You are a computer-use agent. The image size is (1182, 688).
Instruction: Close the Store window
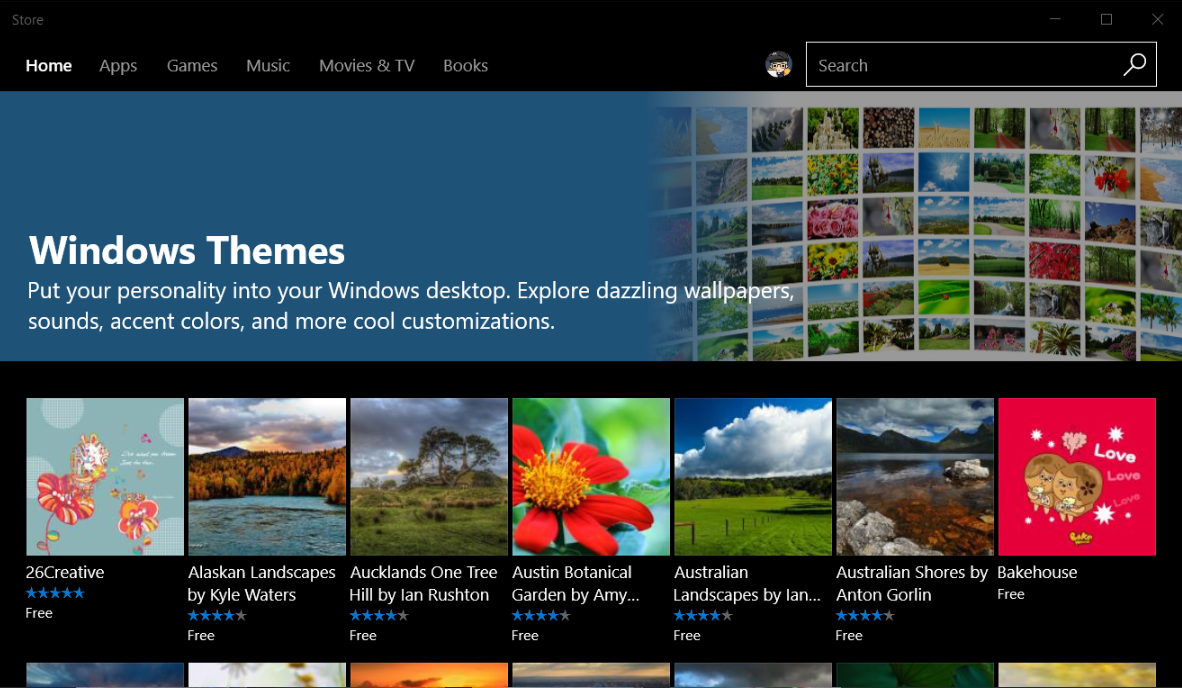1158,19
